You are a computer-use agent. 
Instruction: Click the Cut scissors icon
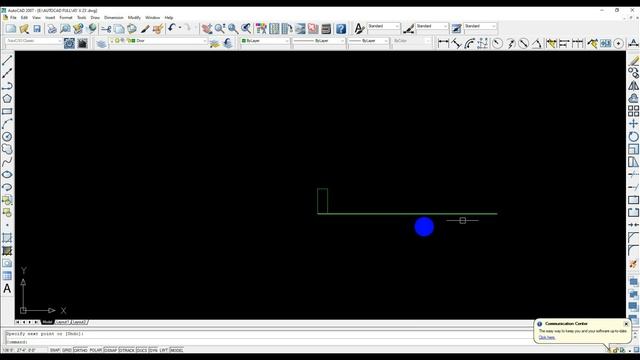106,29
